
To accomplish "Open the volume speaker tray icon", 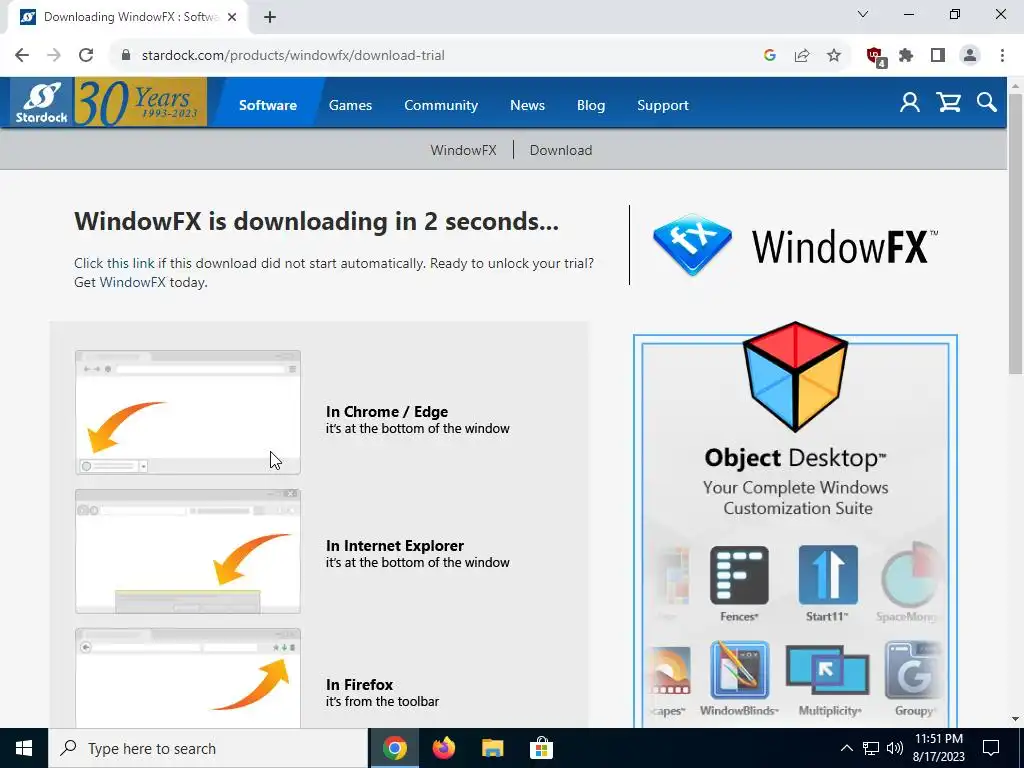I will 895,748.
